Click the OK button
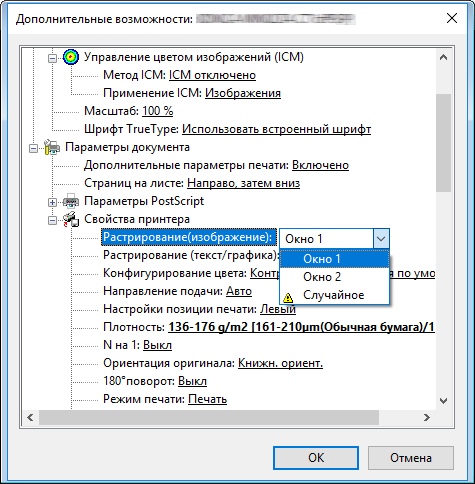The image size is (475, 484). pyautogui.click(x=316, y=458)
